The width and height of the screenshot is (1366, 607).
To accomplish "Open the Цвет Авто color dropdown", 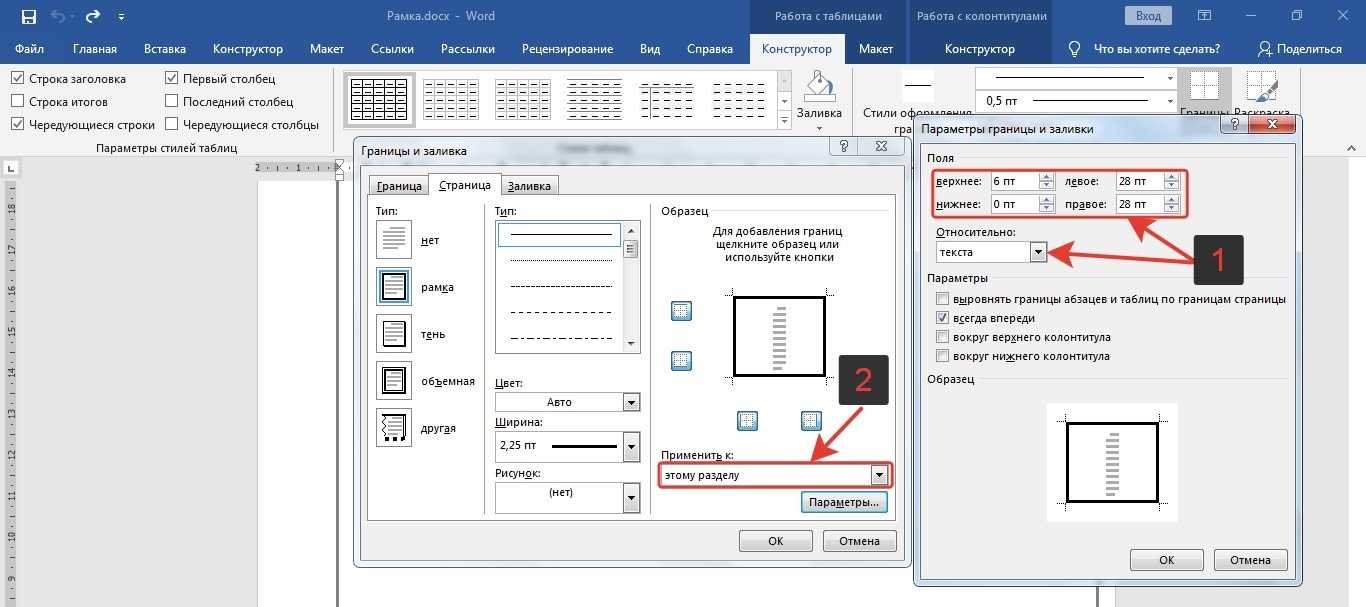I will pyautogui.click(x=631, y=402).
